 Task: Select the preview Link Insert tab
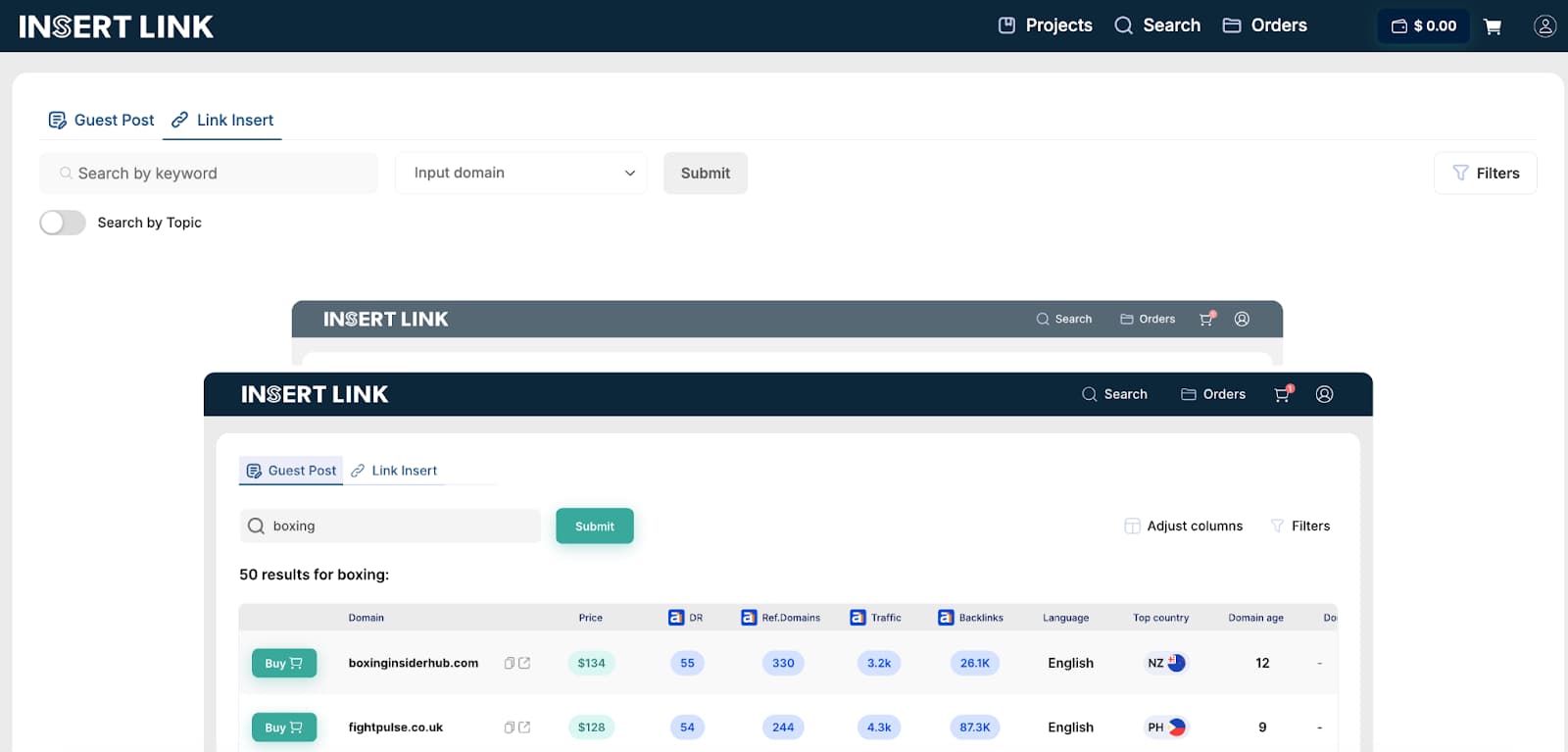click(394, 471)
